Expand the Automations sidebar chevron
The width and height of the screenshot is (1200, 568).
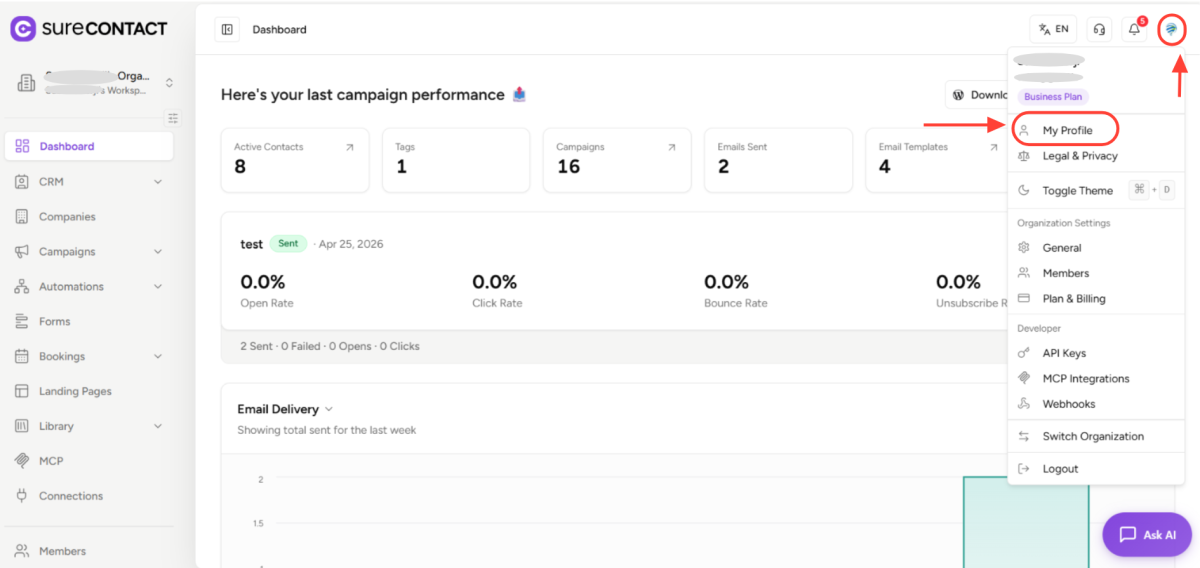[158, 287]
